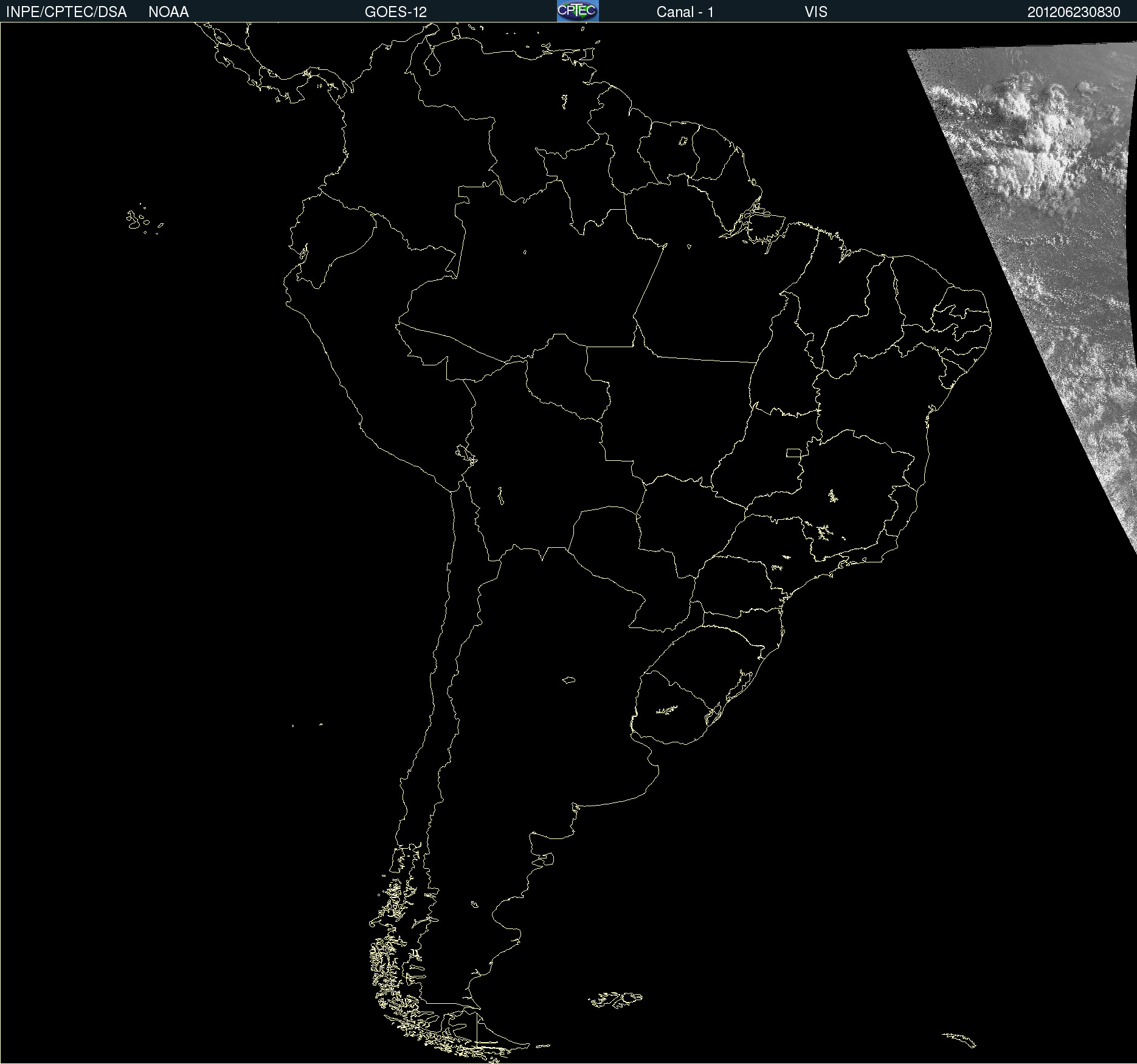Click the 201206230830 timestamp
Screen dimensions: 1137x1064
[1074, 12]
